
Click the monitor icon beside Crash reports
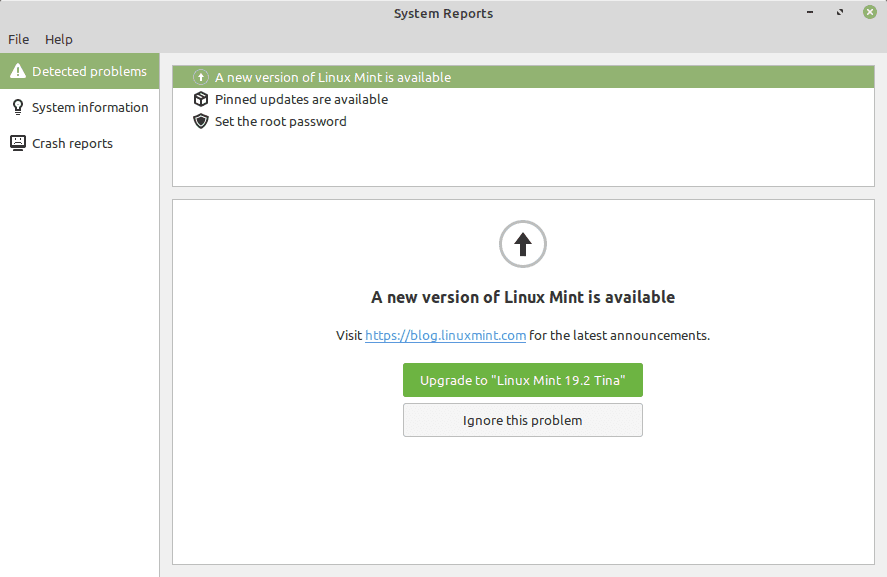point(17,143)
